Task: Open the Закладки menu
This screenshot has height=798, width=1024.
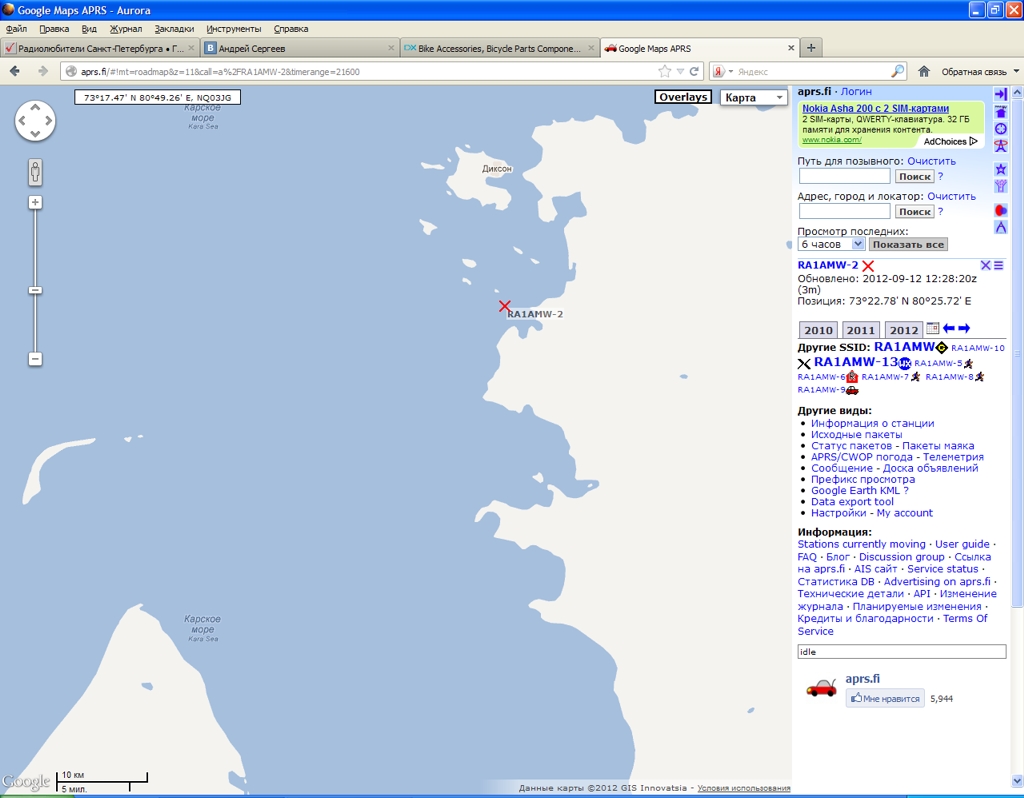Action: point(174,29)
